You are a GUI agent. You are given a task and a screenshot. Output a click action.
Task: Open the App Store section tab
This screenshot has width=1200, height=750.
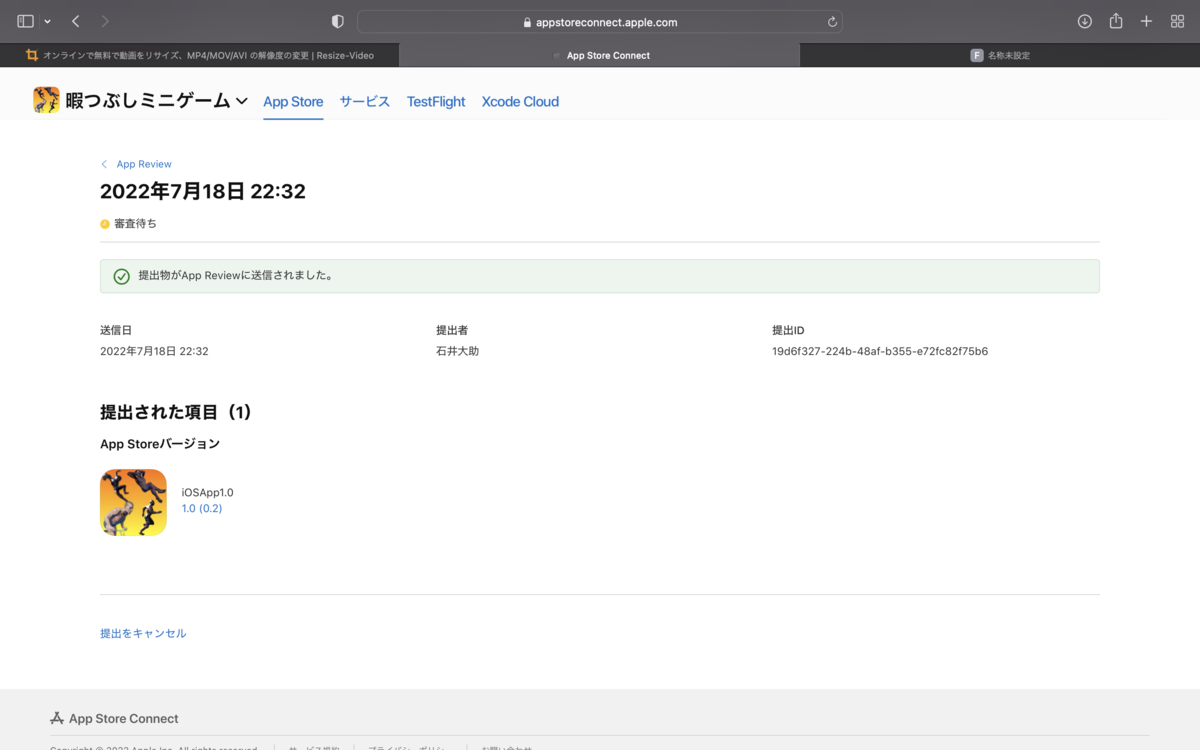coord(293,101)
